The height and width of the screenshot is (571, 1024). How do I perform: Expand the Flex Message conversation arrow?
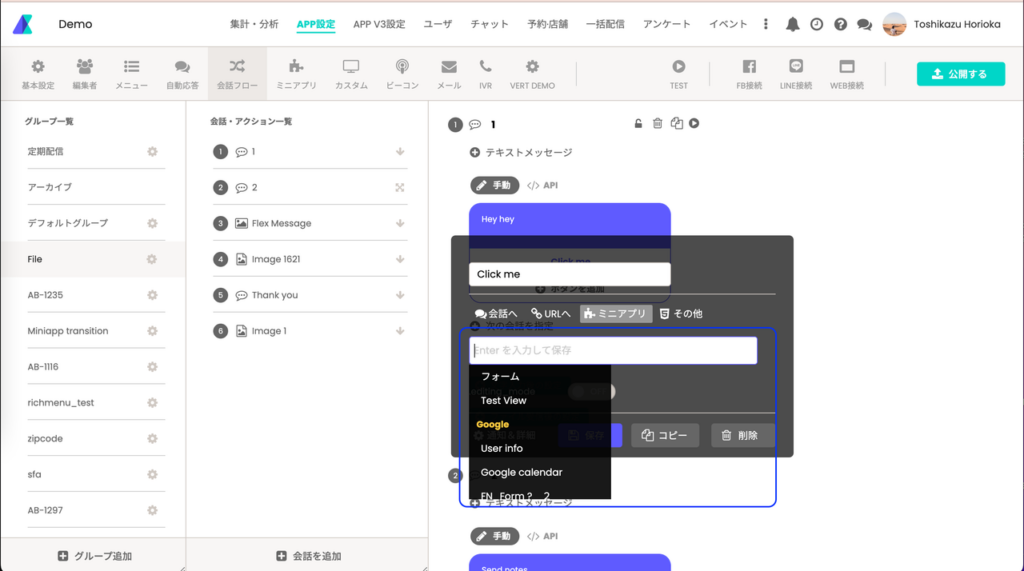click(x=400, y=224)
